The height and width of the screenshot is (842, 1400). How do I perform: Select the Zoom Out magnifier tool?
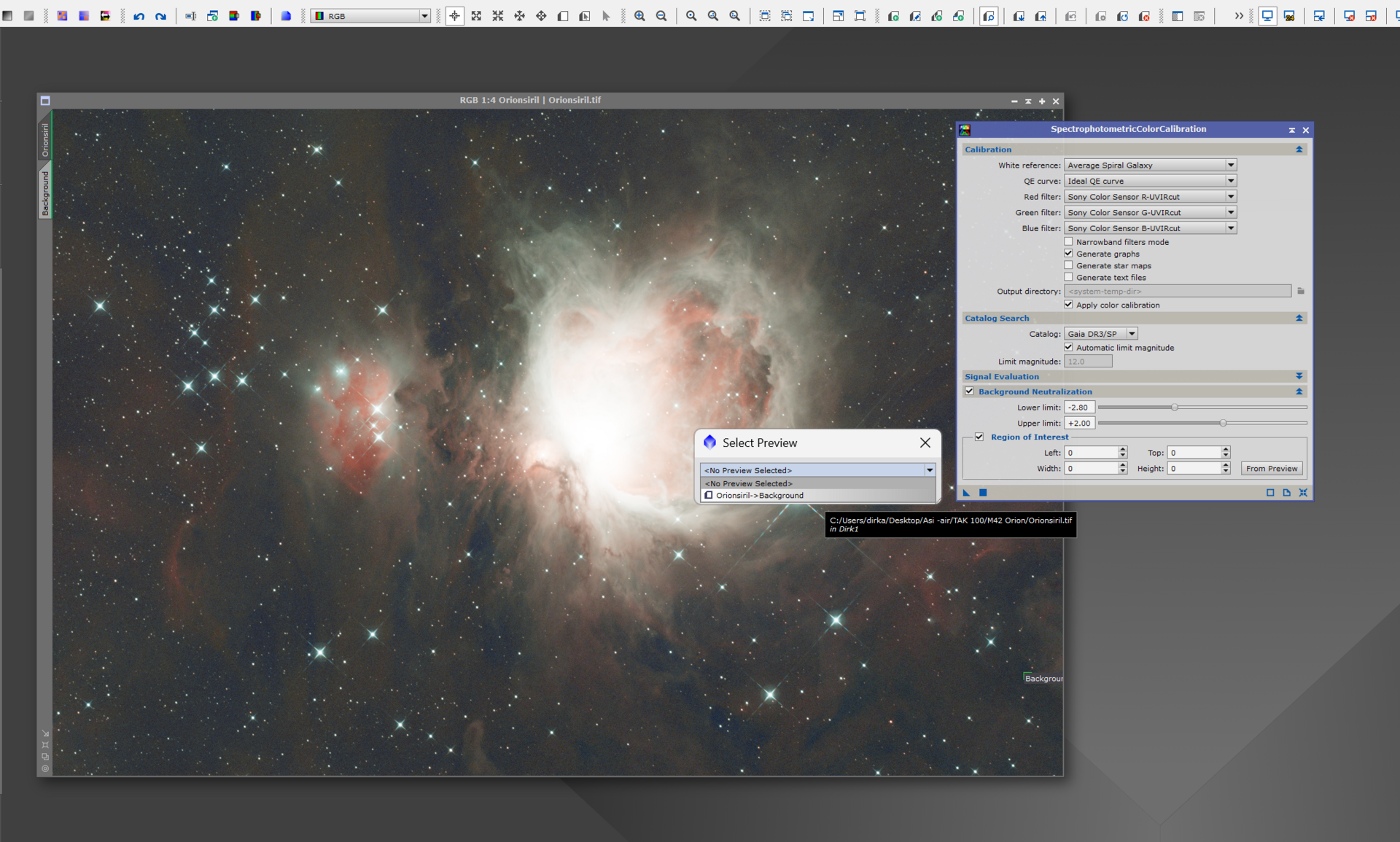pos(661,16)
